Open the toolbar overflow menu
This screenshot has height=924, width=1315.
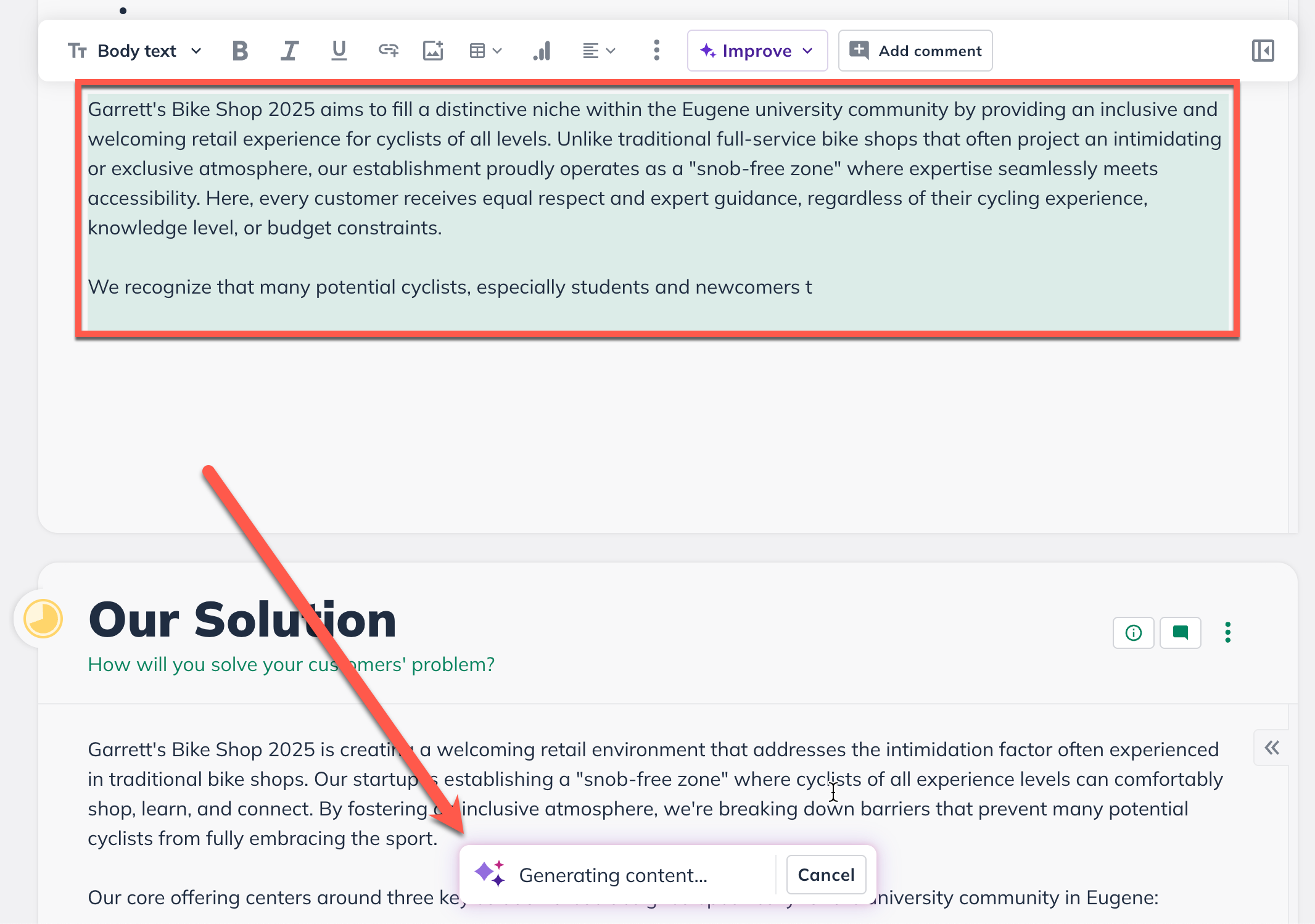[656, 51]
